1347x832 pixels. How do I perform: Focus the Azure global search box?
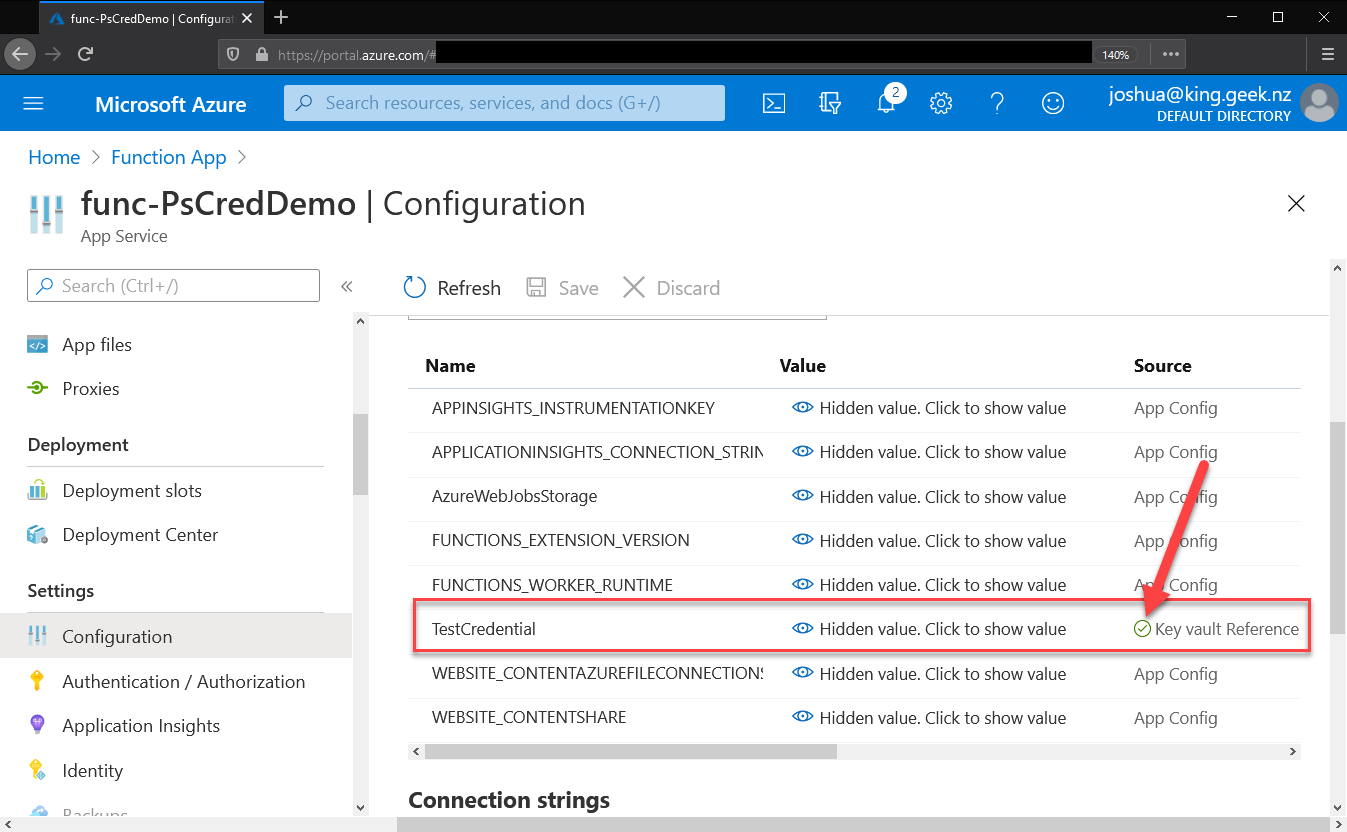tap(504, 103)
